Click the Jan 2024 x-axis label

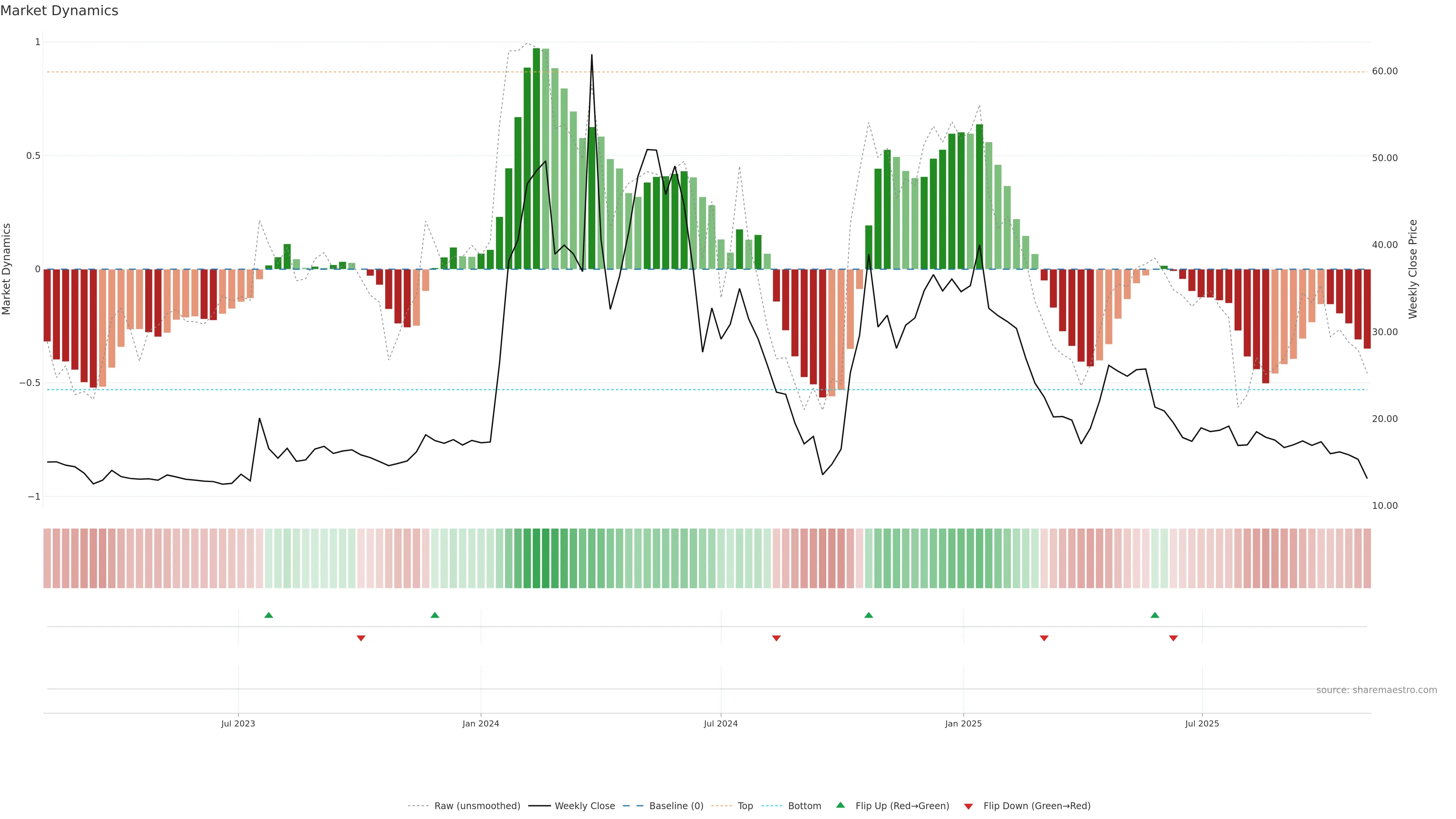(480, 723)
